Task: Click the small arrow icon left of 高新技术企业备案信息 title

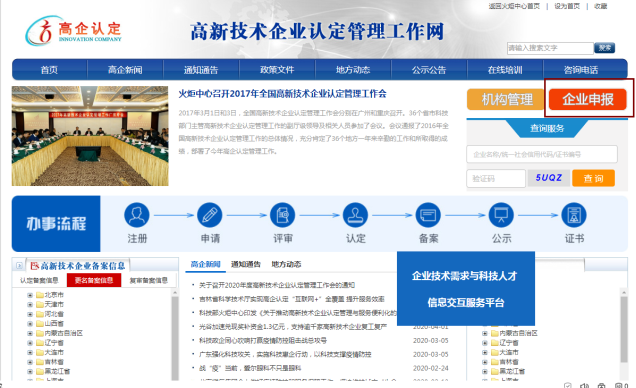Action: [19, 266]
